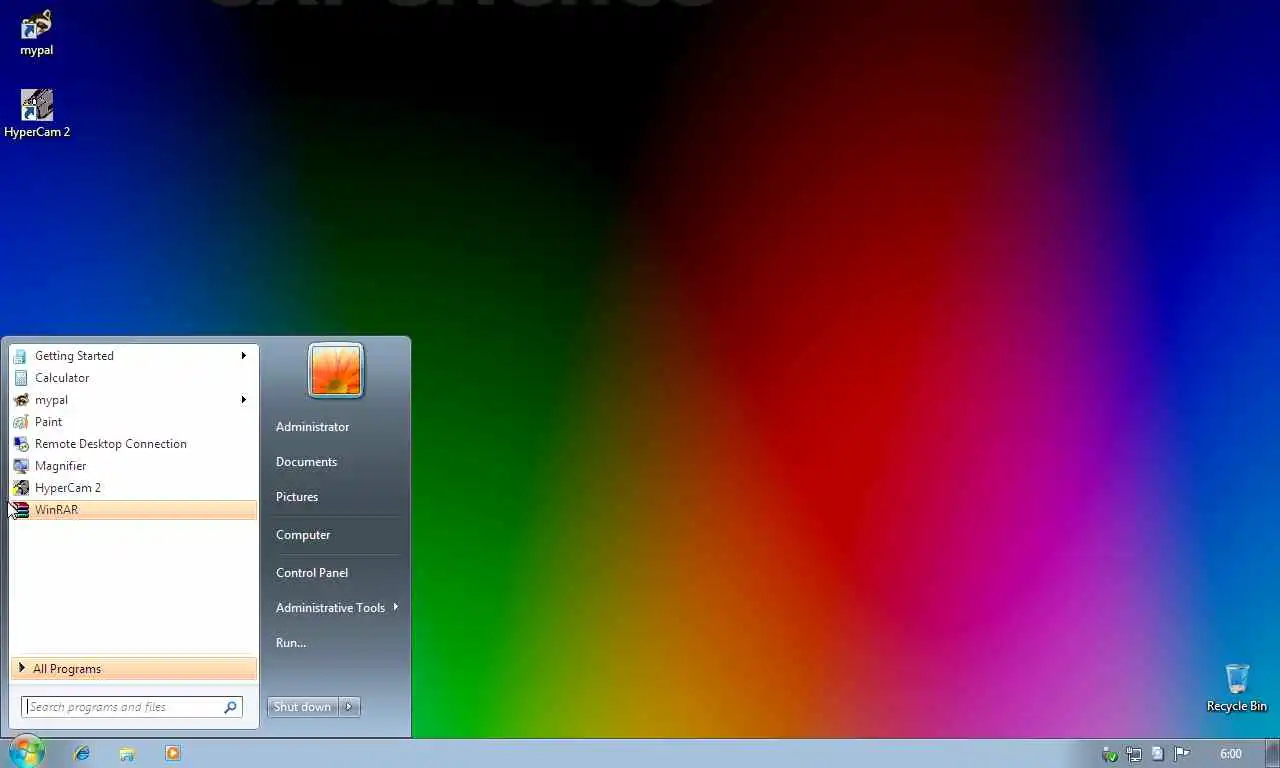1280x768 pixels.
Task: Open Pictures from Start menu
Action: tap(297, 497)
